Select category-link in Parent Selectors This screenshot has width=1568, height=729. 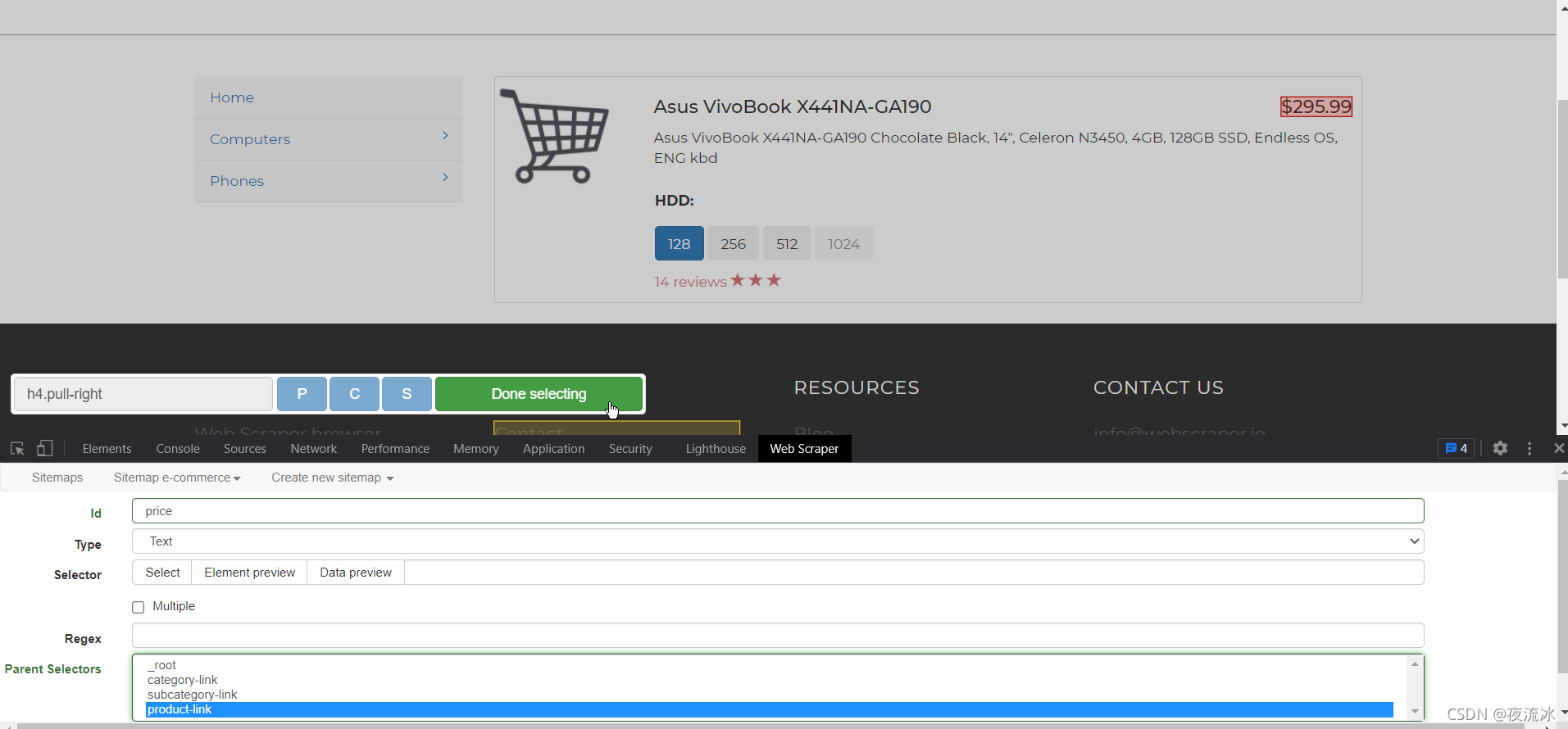coord(769,680)
